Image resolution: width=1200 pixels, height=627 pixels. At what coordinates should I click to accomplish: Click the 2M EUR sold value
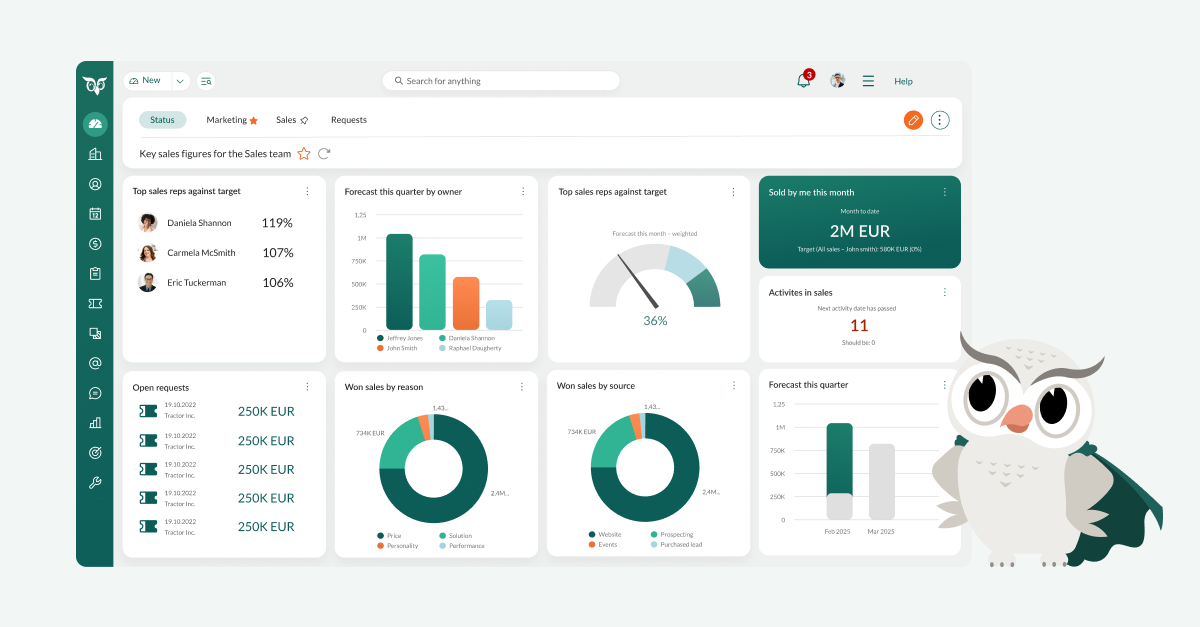(x=860, y=231)
